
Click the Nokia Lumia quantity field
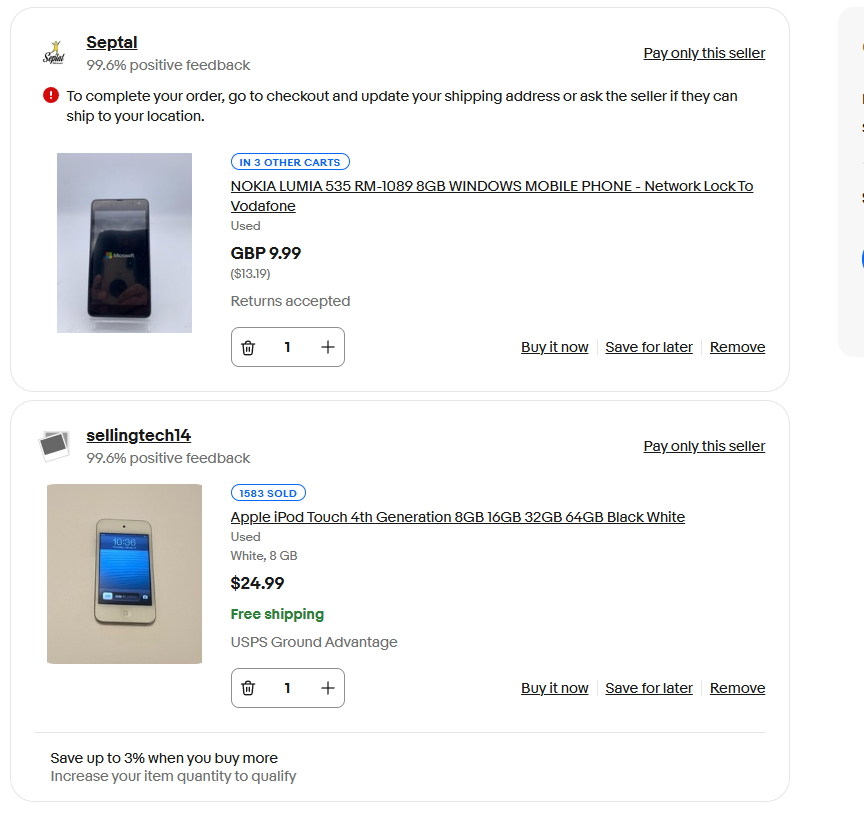tap(288, 347)
